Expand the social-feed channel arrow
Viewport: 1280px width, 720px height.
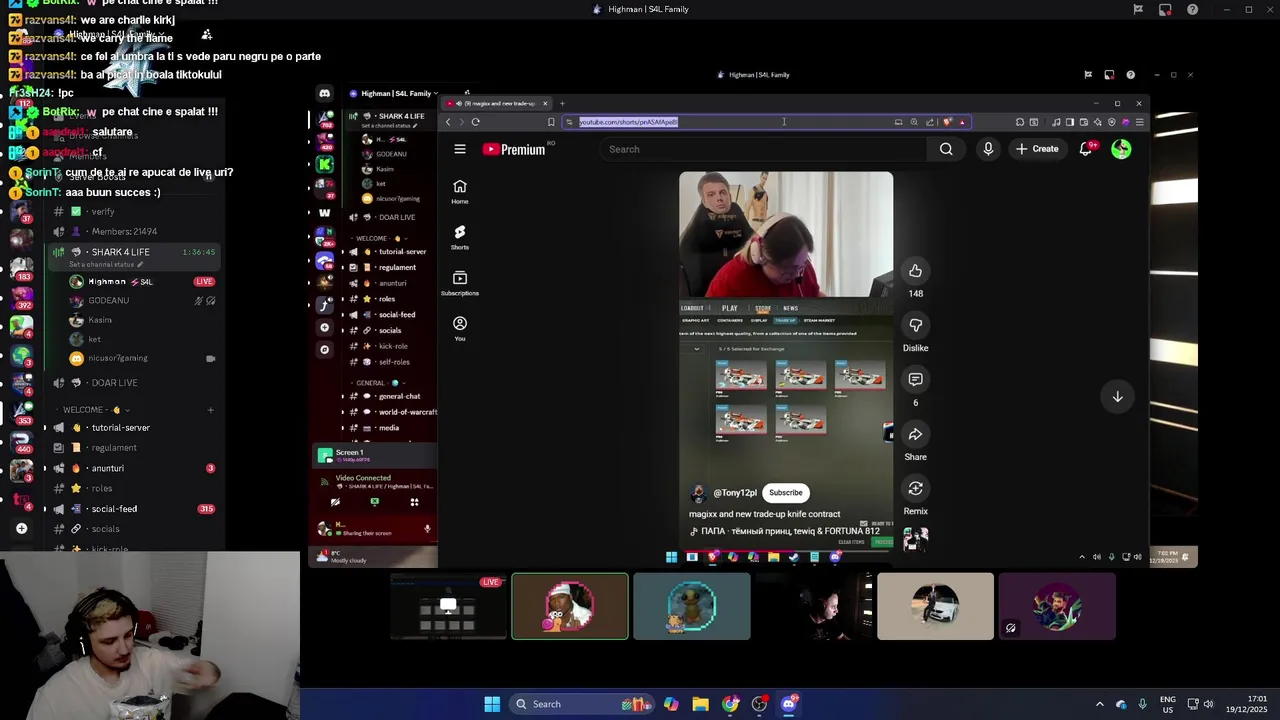click(44, 509)
